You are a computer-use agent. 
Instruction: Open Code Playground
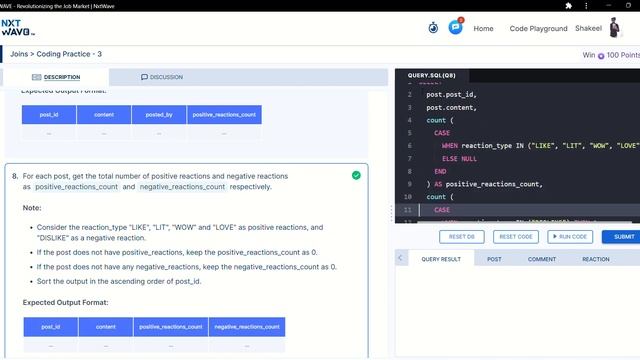pos(538,29)
